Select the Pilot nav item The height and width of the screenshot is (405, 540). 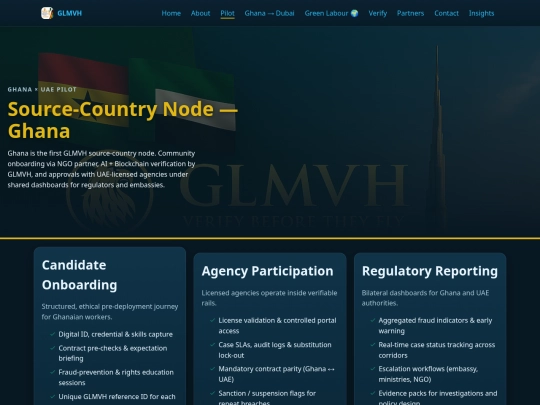227,13
